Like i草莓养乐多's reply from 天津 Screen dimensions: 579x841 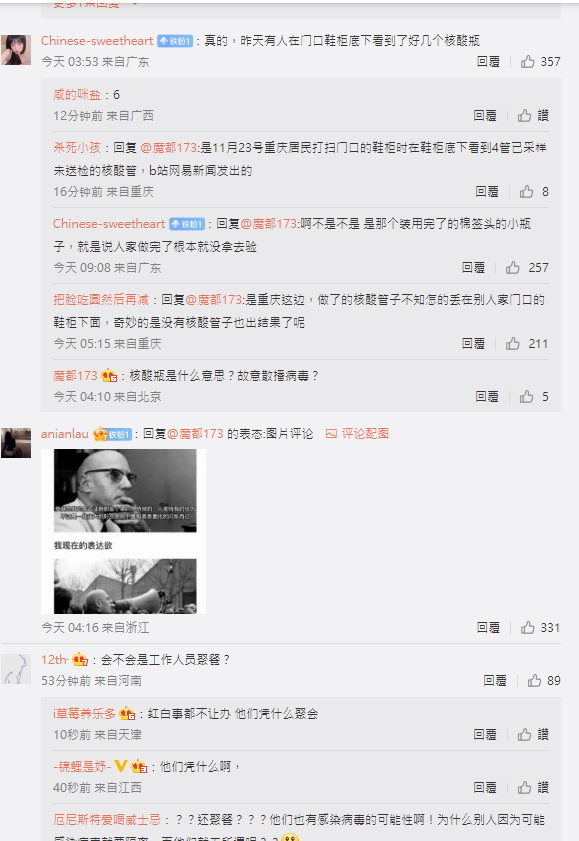coord(533,734)
